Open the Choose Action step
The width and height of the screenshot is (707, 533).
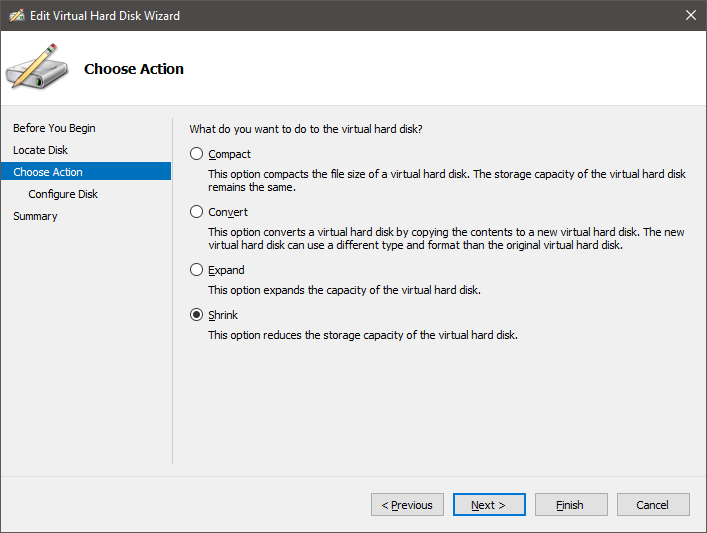coord(86,171)
